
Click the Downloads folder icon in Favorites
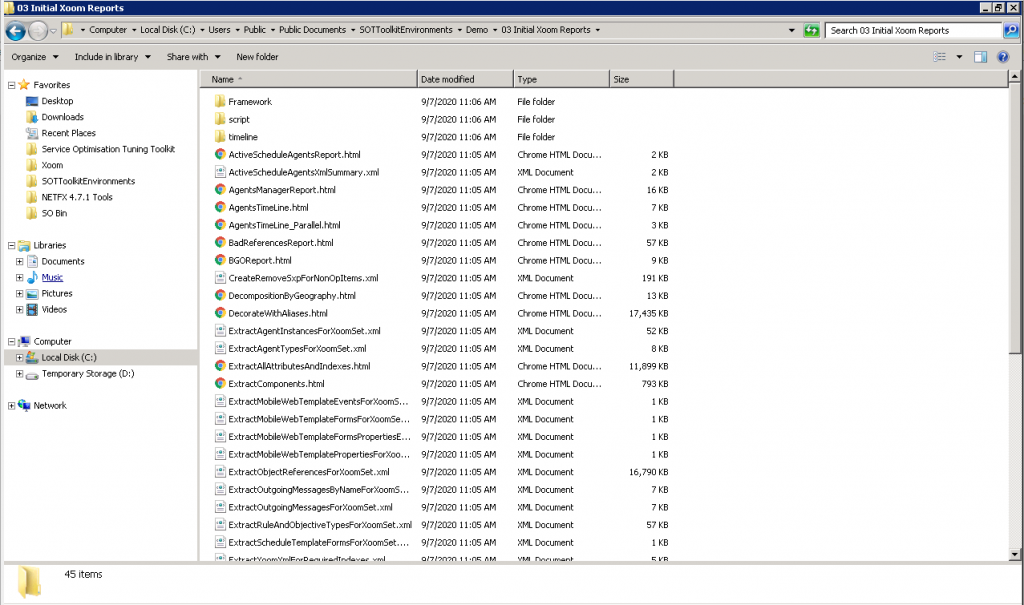[x=31, y=117]
